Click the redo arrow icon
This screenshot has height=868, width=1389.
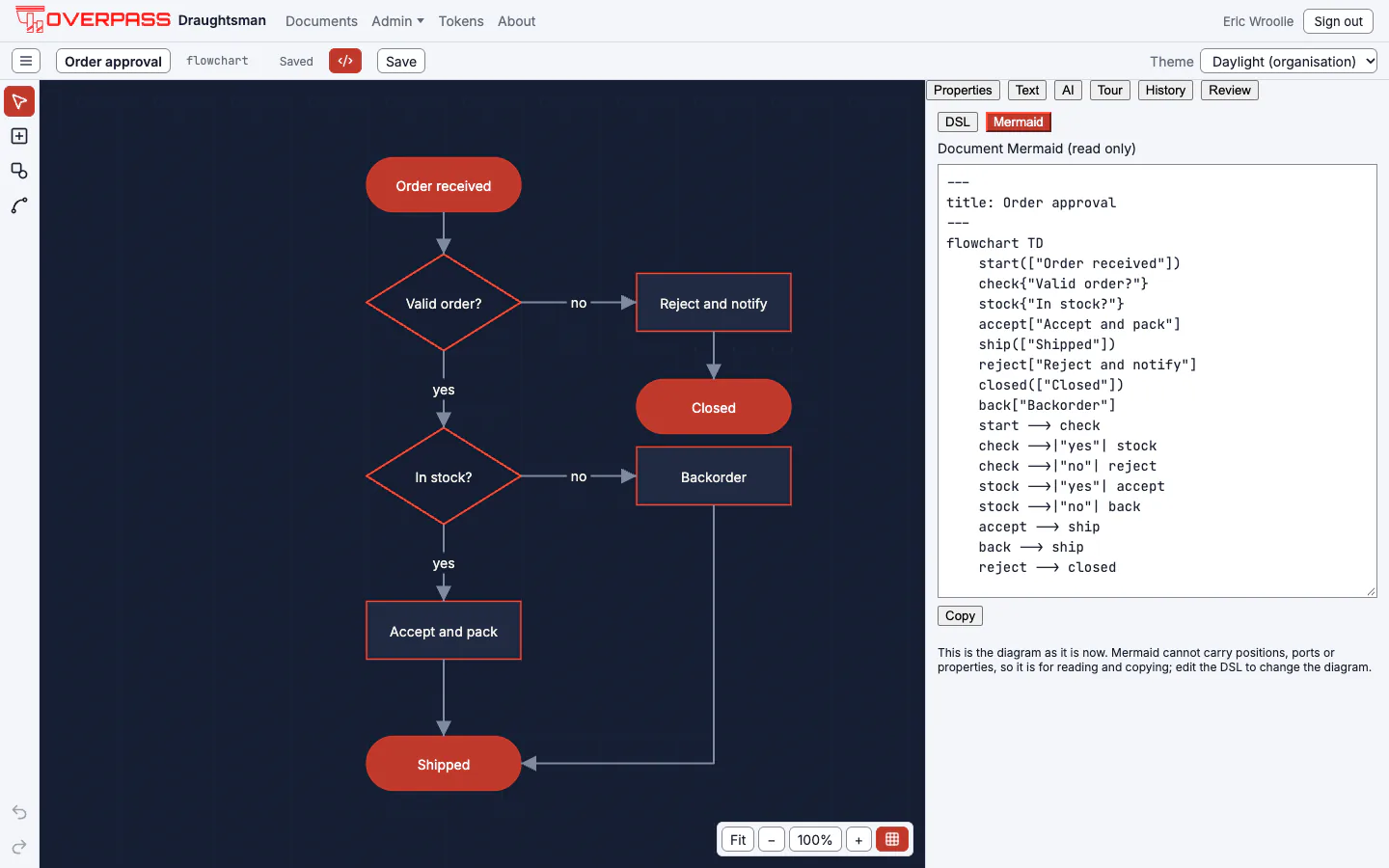pyautogui.click(x=19, y=847)
